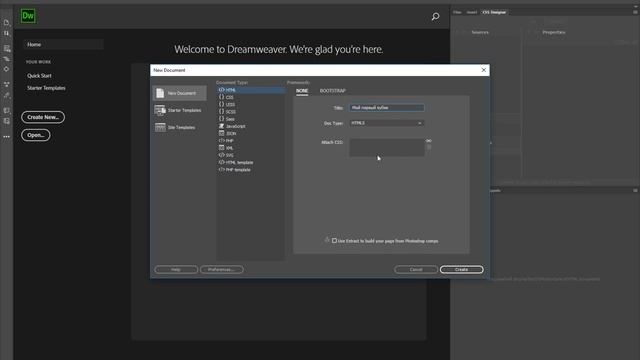
Task: Switch to the BOOTSTRAP framework tab
Action: point(333,91)
